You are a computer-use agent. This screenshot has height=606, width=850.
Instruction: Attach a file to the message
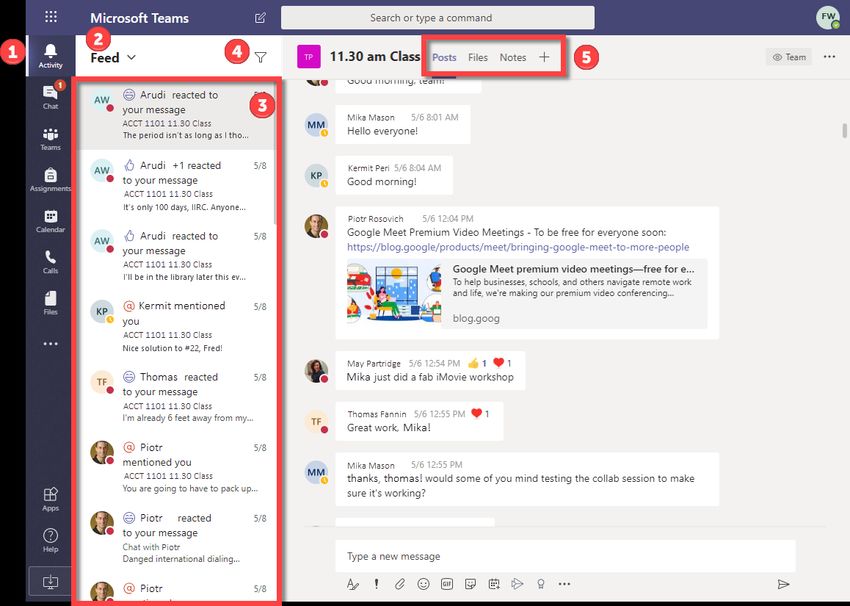(400, 584)
